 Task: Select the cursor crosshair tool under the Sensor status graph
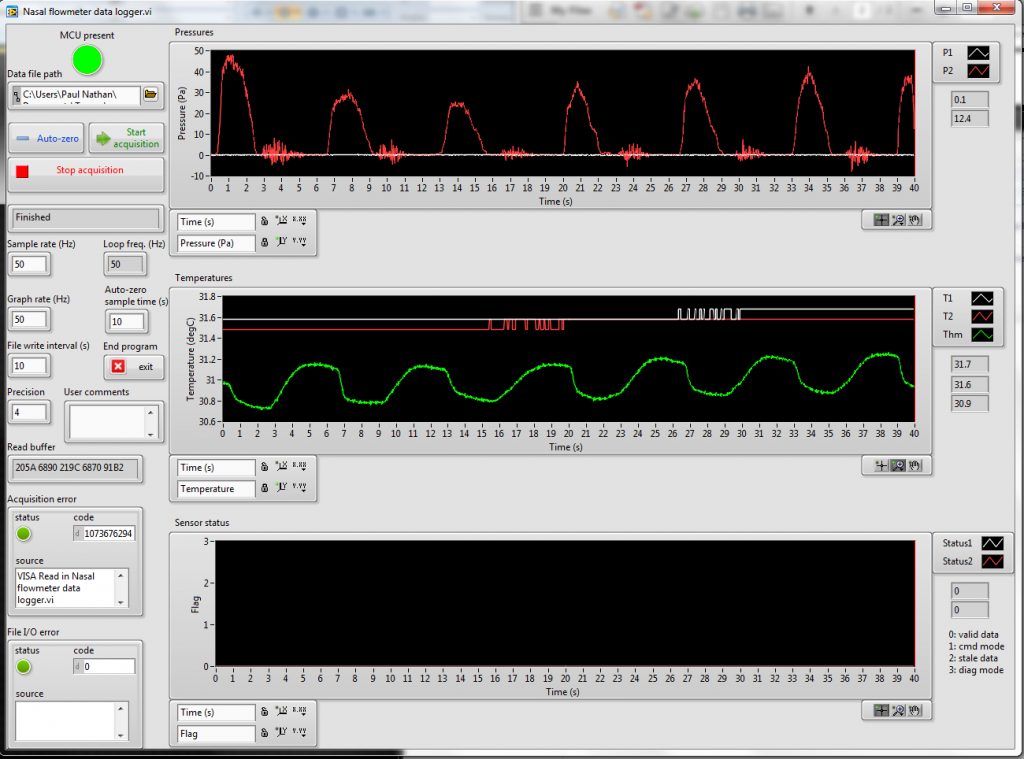click(881, 710)
